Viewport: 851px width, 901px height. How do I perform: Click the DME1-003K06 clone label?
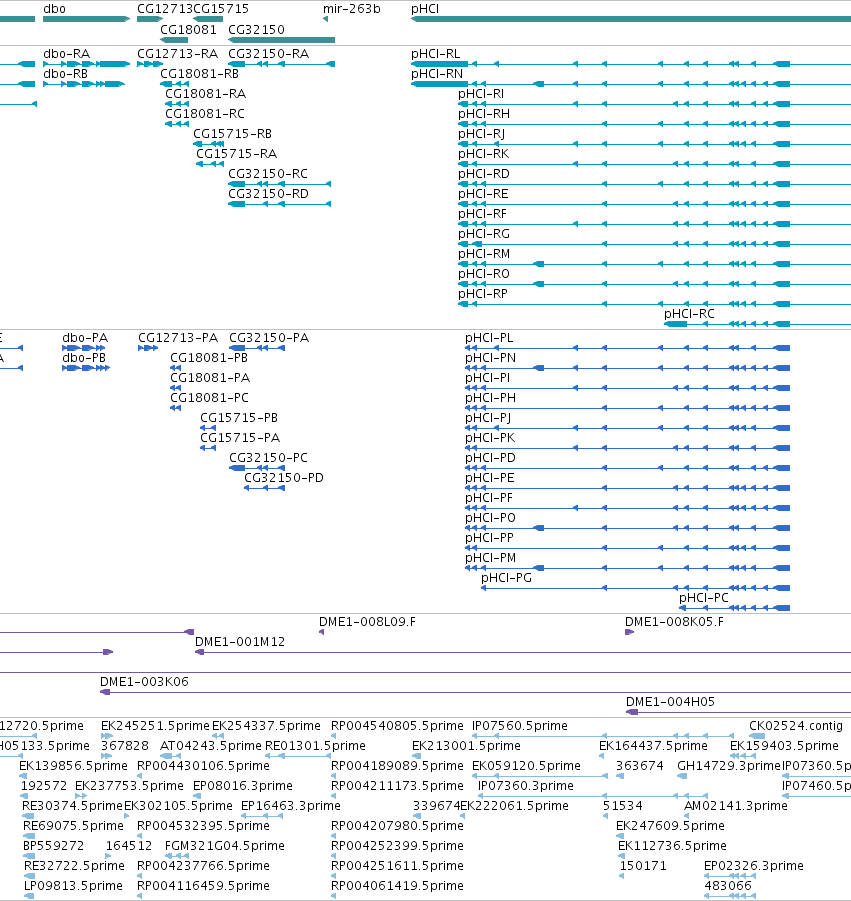[144, 681]
